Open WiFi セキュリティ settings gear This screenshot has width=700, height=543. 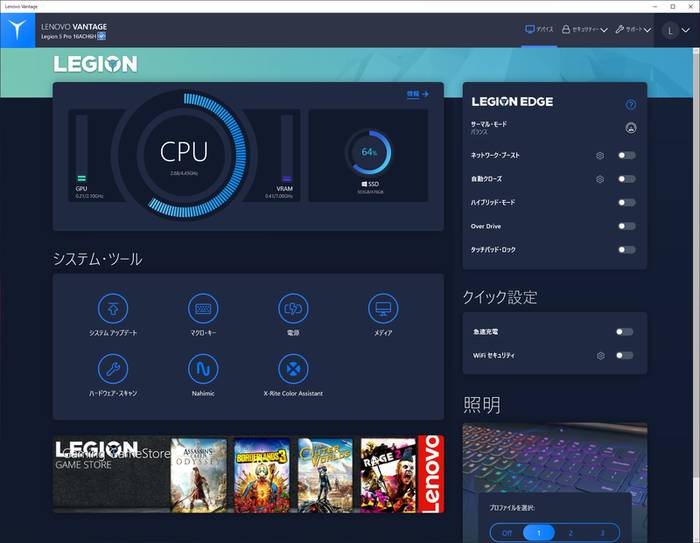coord(601,355)
